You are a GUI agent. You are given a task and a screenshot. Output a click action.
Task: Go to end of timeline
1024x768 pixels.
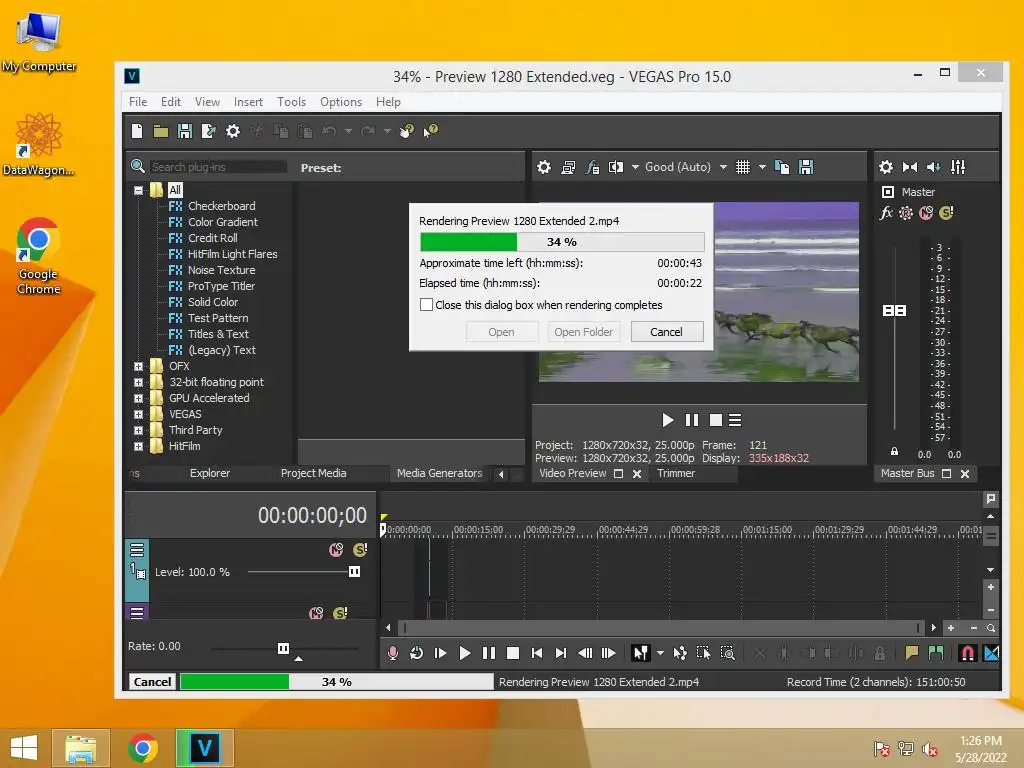point(560,653)
